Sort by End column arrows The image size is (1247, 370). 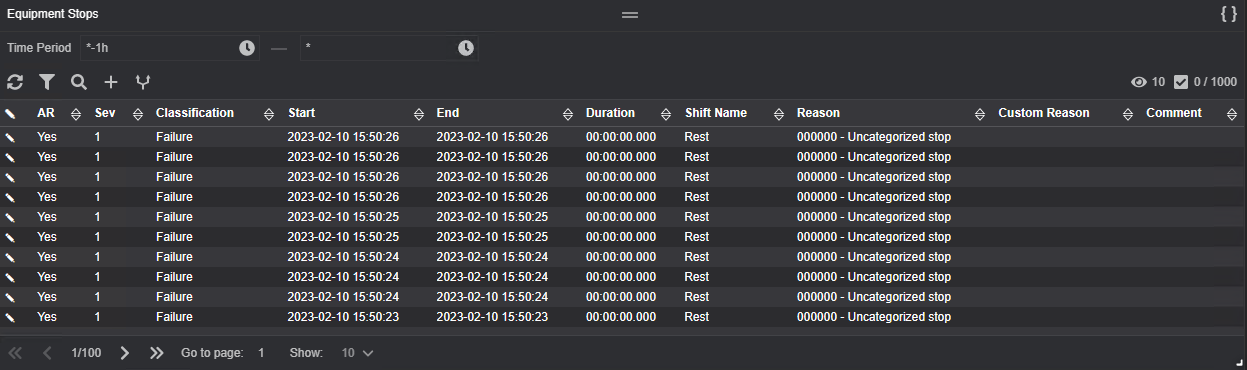click(568, 114)
